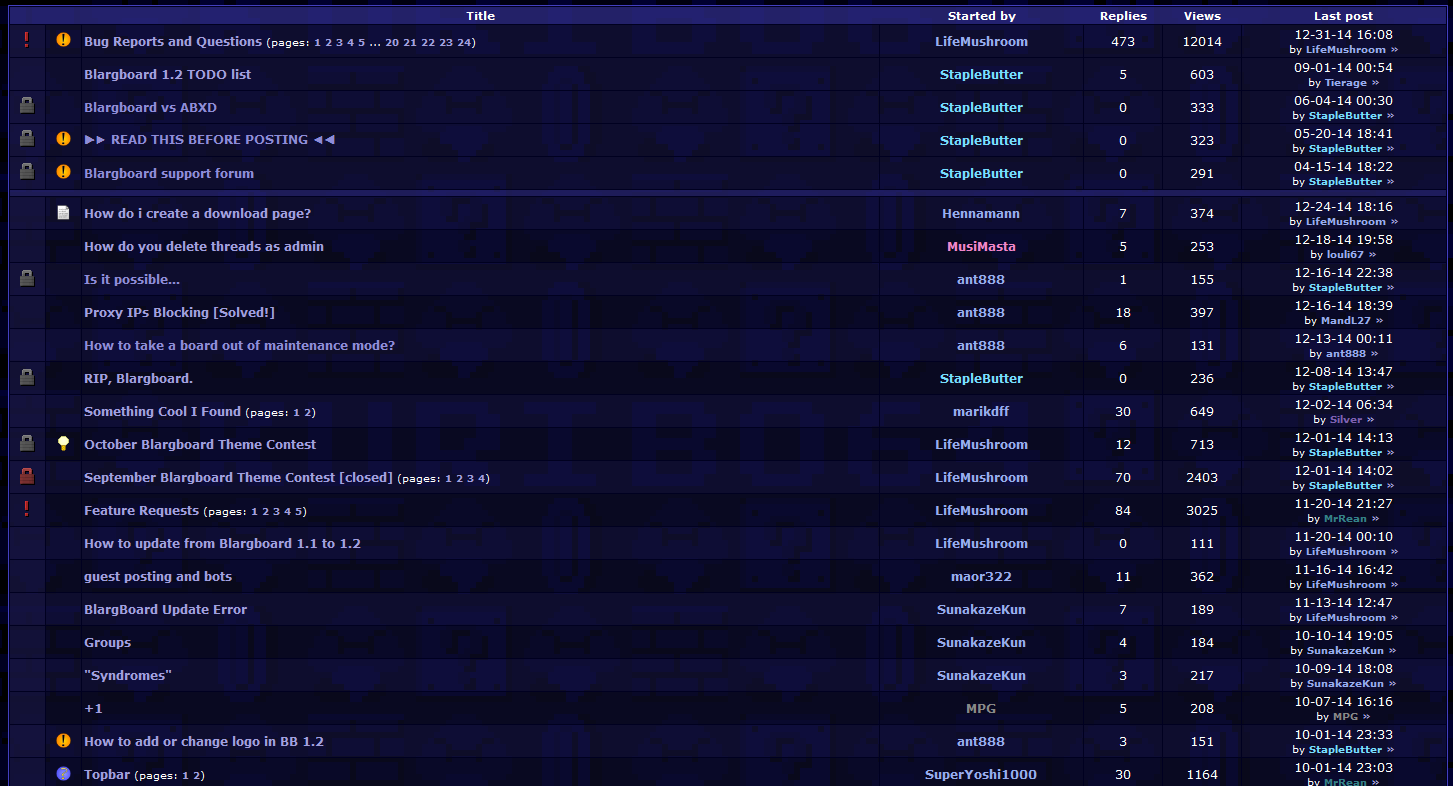Click the red lock icon on September Theme Contest
This screenshot has width=1453, height=786.
tap(27, 477)
